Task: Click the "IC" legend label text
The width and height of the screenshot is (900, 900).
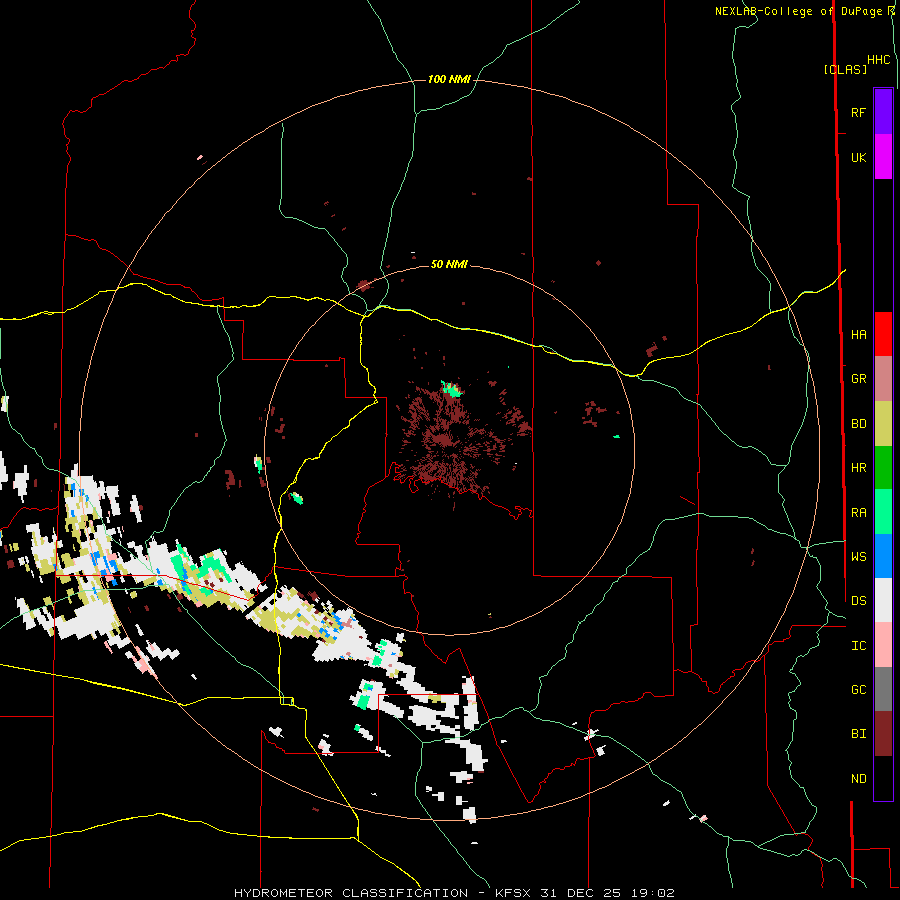Action: [858, 646]
